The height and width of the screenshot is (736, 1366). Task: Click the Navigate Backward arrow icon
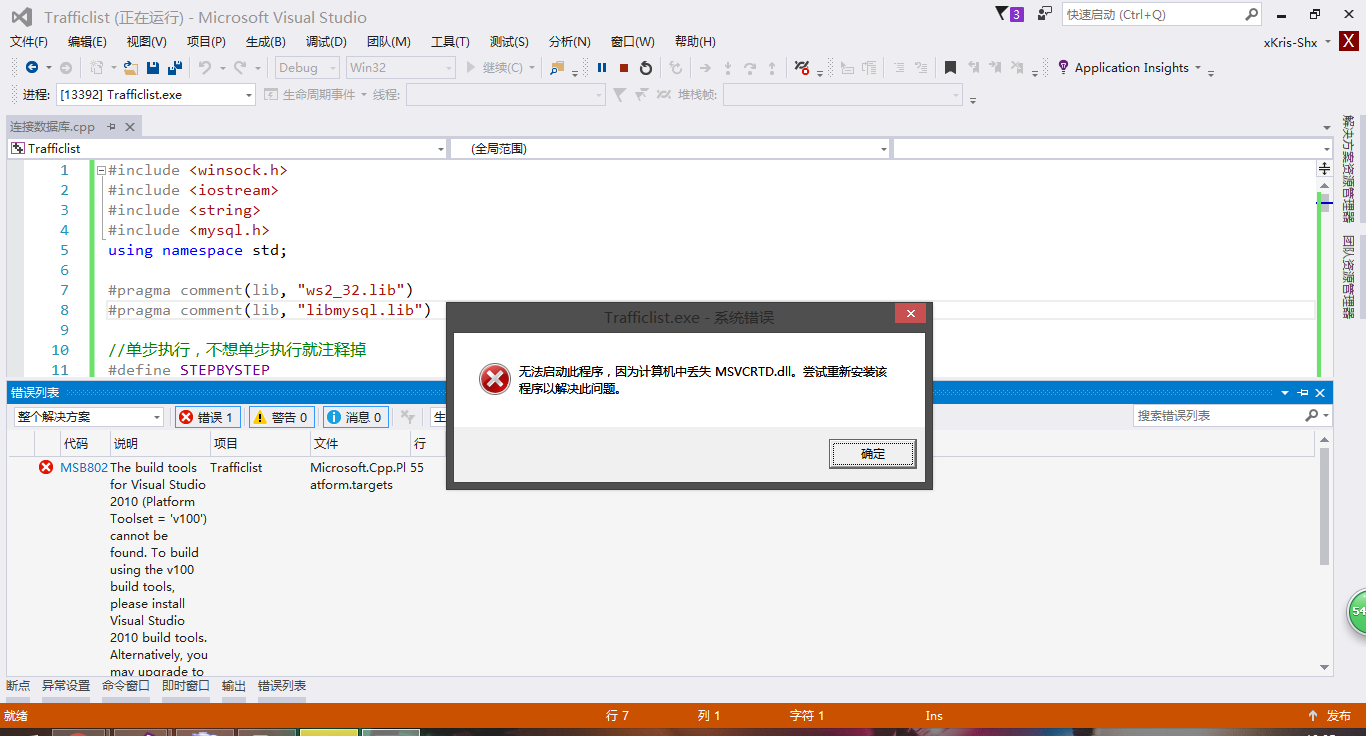(32, 68)
